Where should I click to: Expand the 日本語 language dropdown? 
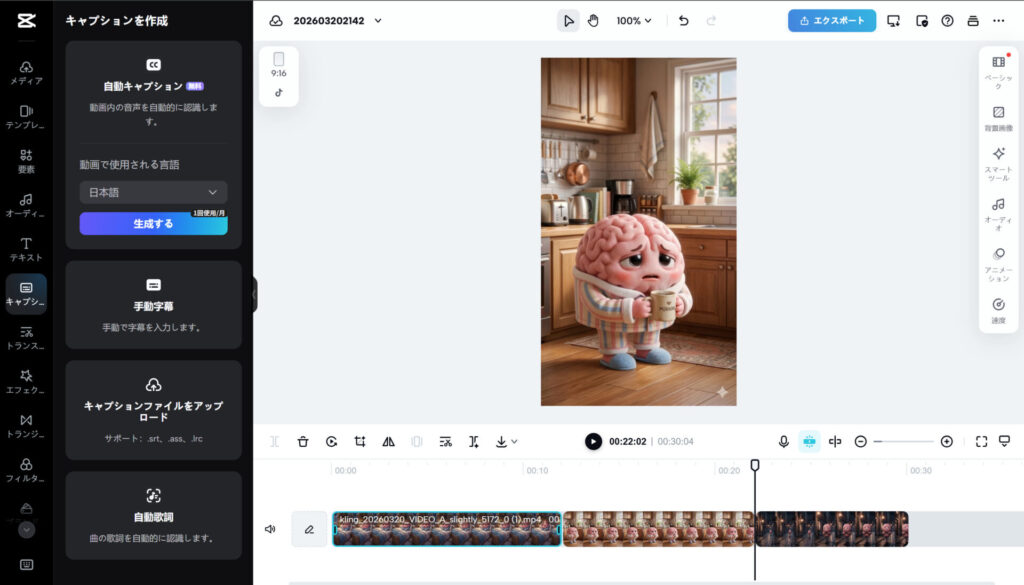153,192
